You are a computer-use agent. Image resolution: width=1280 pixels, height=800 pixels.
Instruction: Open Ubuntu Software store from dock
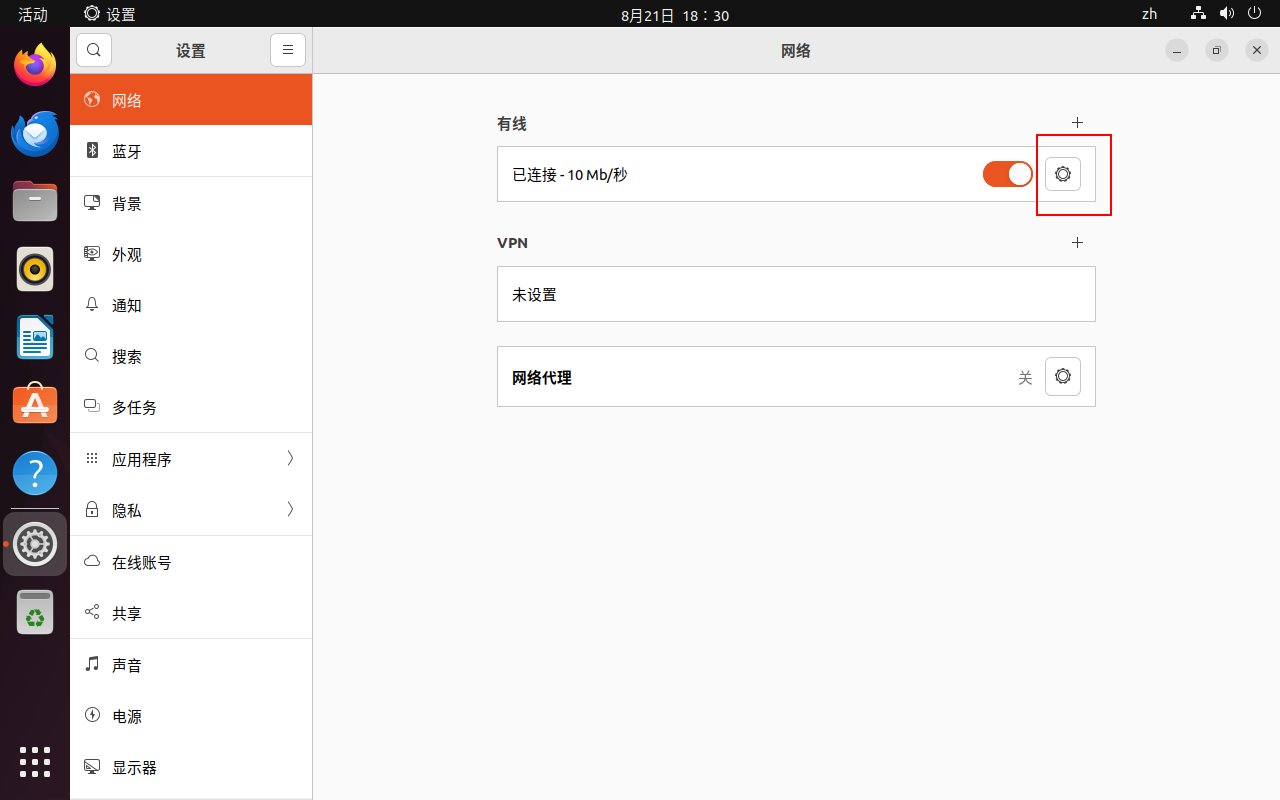pyautogui.click(x=35, y=405)
